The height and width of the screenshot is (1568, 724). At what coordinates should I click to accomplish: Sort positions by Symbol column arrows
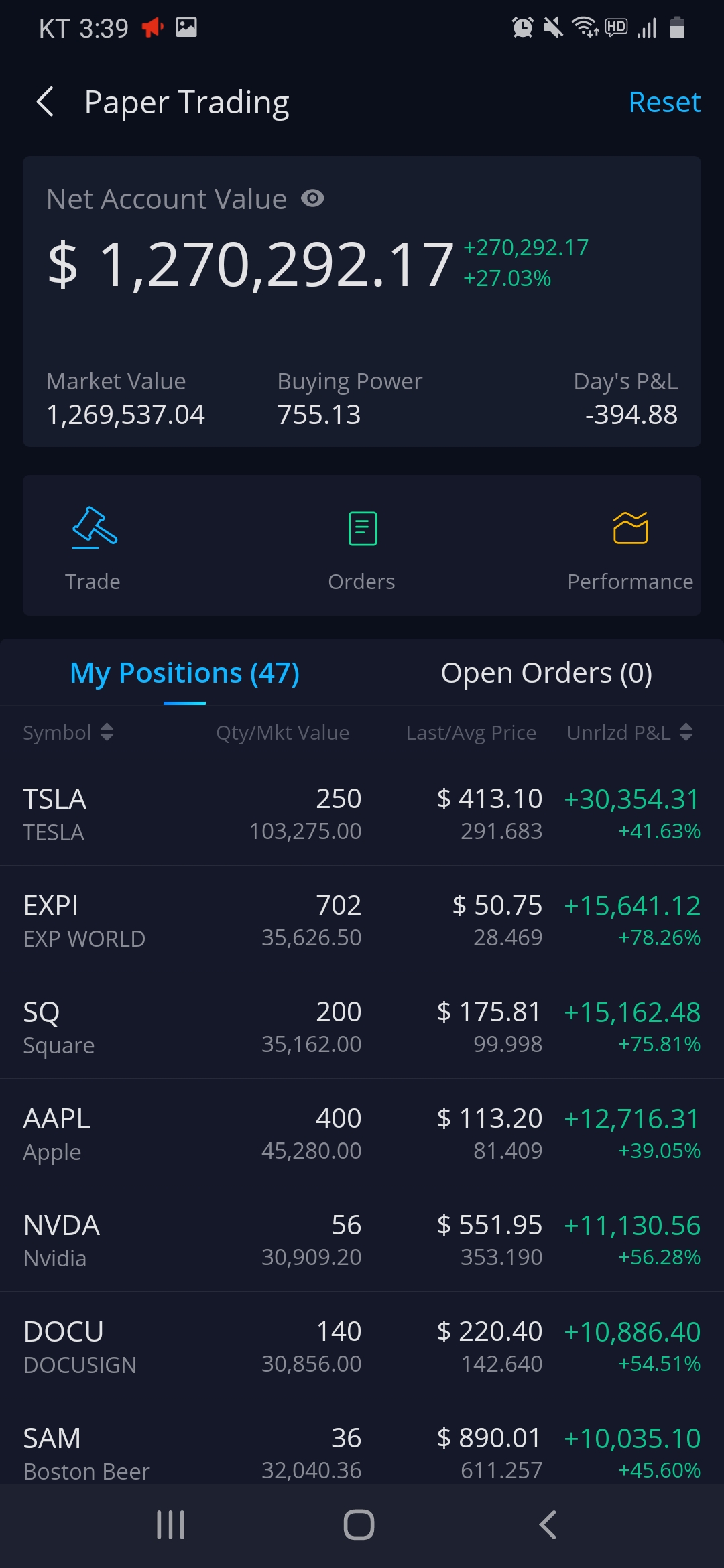coord(107,732)
